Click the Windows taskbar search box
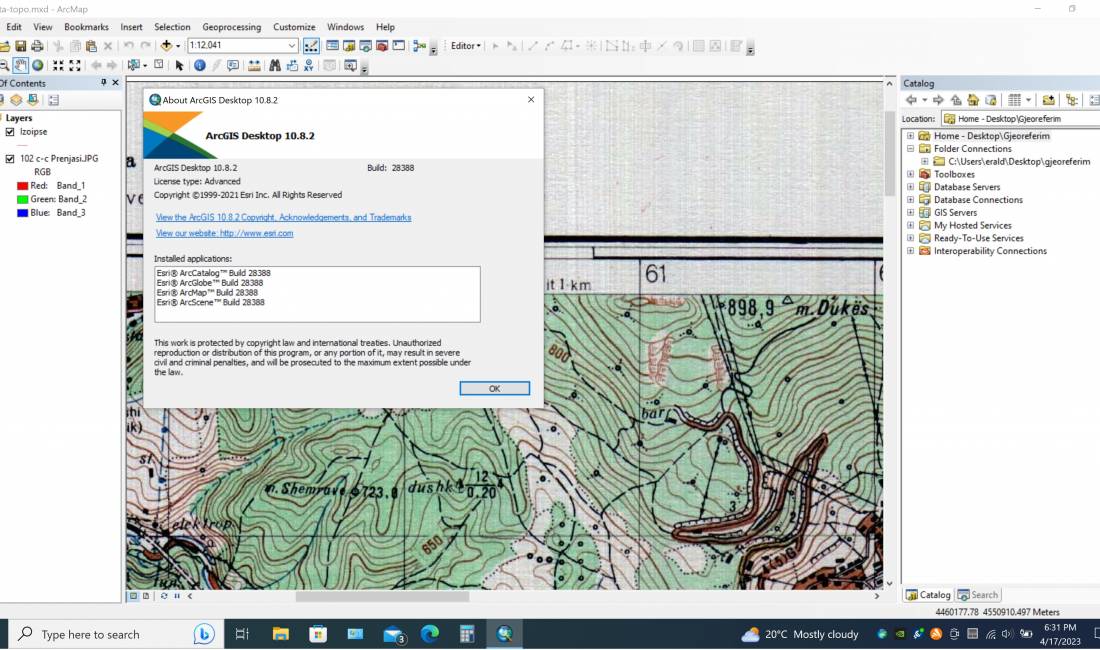The image size is (1100, 650). tap(116, 635)
